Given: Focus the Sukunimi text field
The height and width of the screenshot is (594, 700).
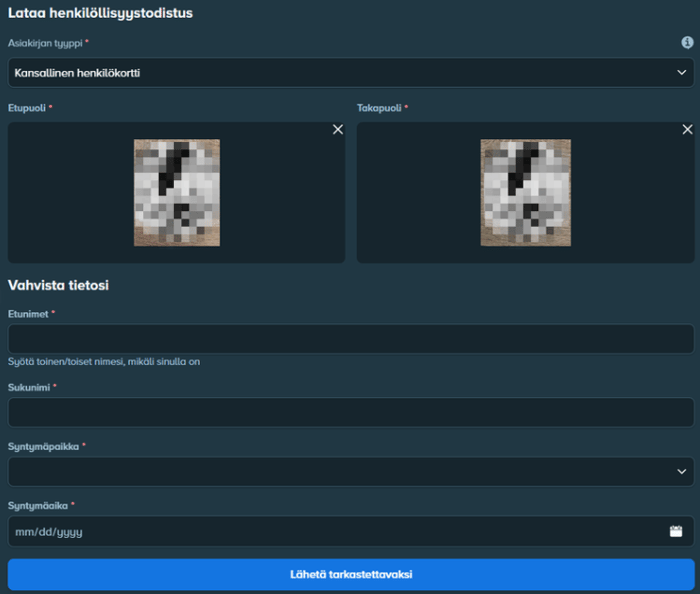Looking at the screenshot, I should (351, 412).
